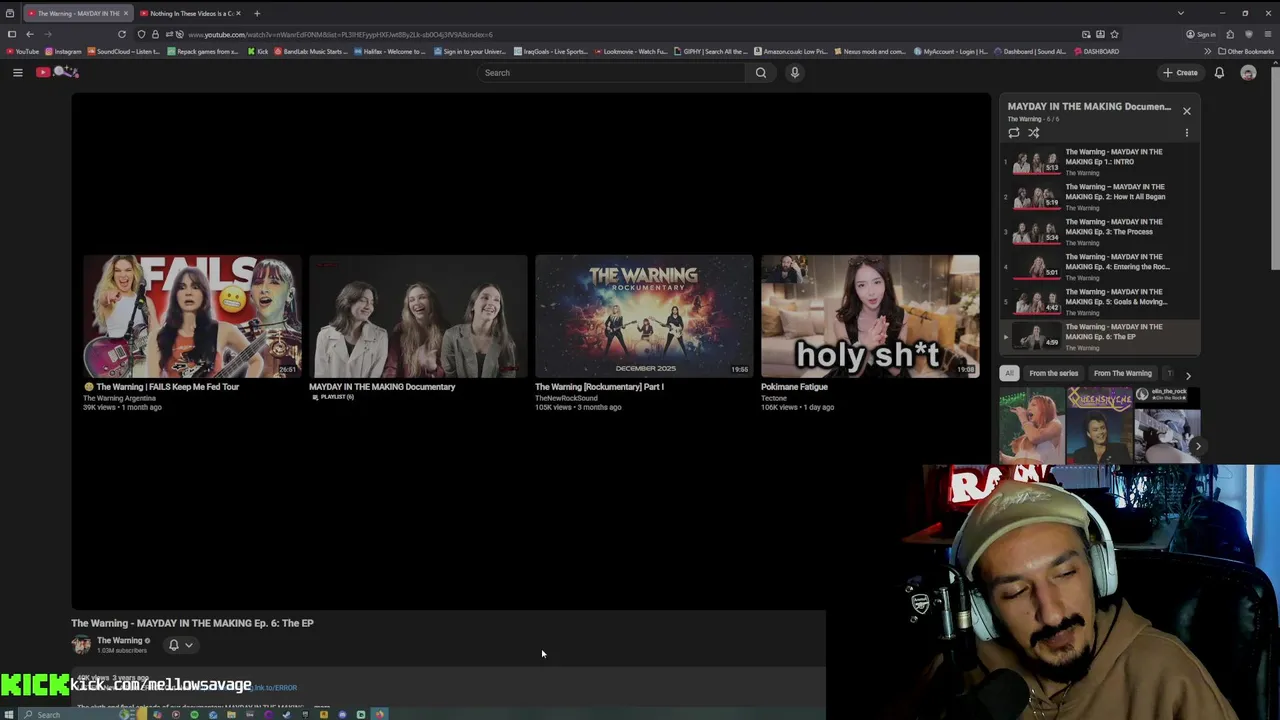Image resolution: width=1280 pixels, height=720 pixels.
Task: Open the red-haired singer short thumbnail
Action: click(x=1032, y=426)
